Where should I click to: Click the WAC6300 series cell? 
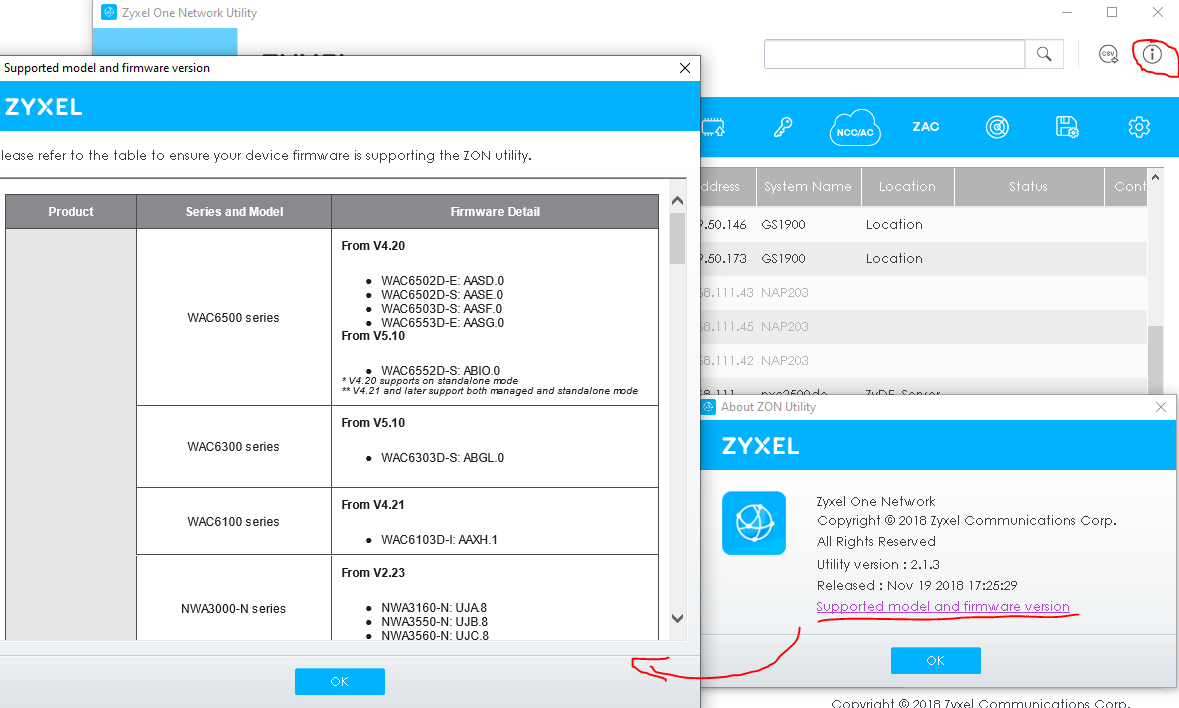click(x=234, y=446)
